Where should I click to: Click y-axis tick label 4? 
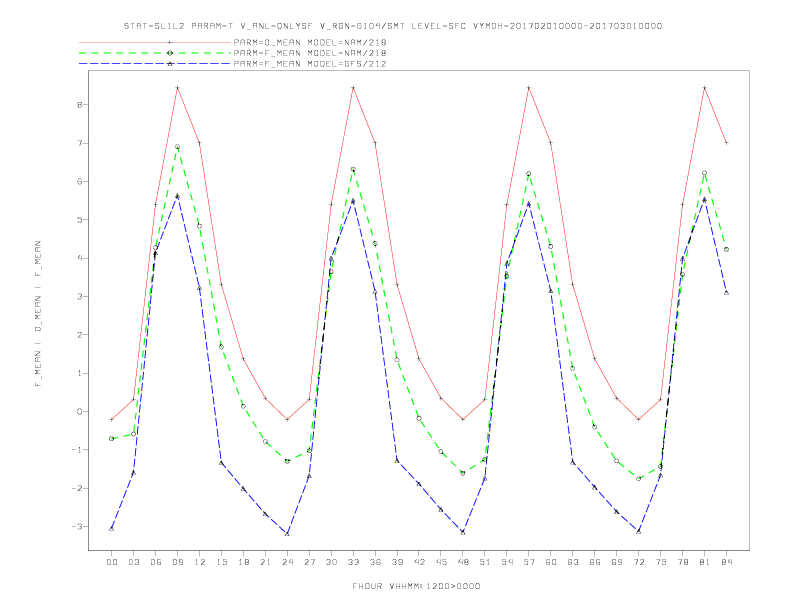[80, 259]
